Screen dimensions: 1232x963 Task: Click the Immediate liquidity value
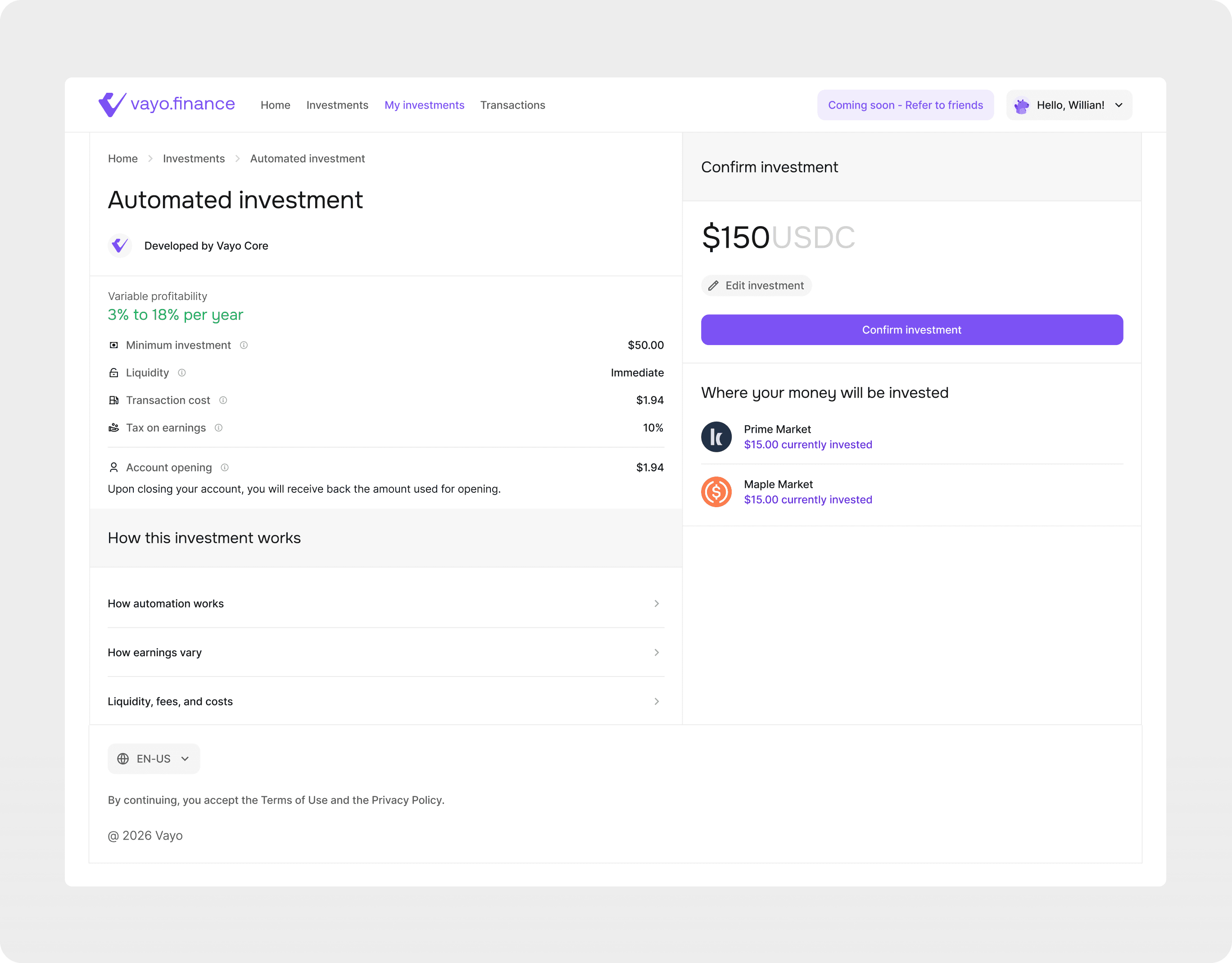pyautogui.click(x=637, y=373)
